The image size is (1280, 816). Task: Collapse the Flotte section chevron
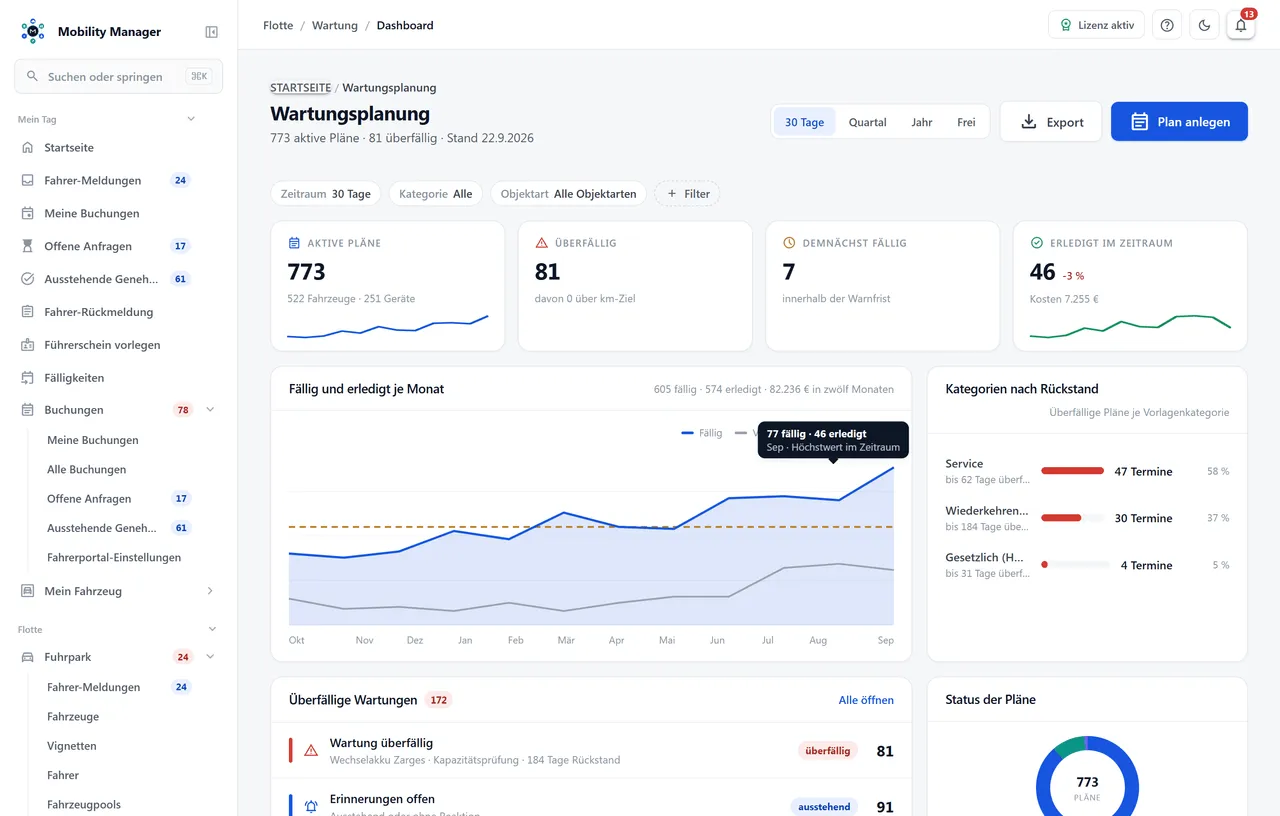[x=212, y=629]
